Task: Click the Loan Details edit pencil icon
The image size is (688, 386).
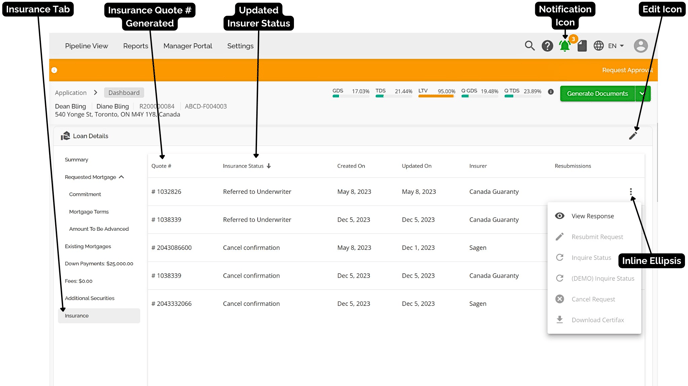Action: [x=633, y=136]
